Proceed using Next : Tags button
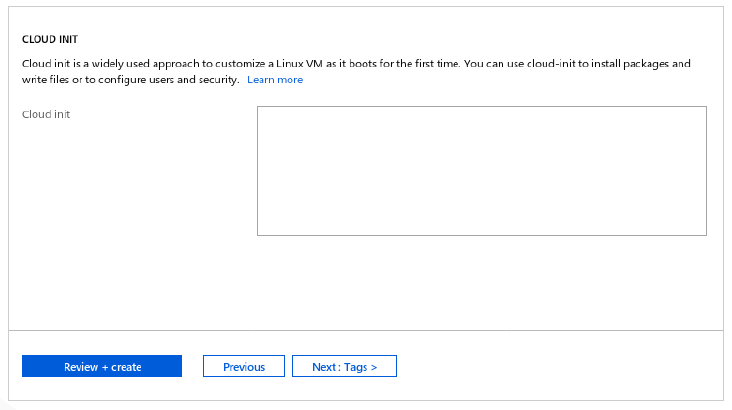Viewport: 732px width, 410px height. tap(345, 366)
